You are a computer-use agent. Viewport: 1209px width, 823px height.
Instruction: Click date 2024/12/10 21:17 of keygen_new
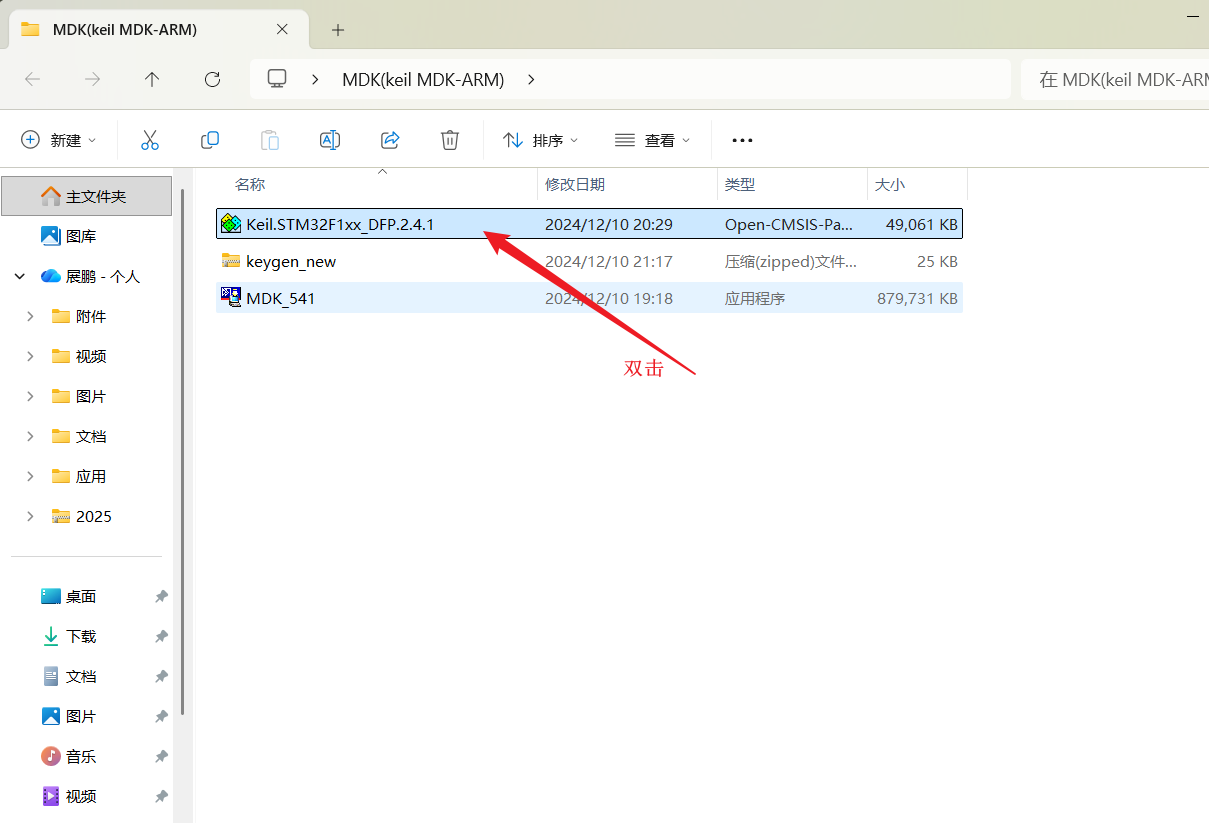pyautogui.click(x=609, y=262)
